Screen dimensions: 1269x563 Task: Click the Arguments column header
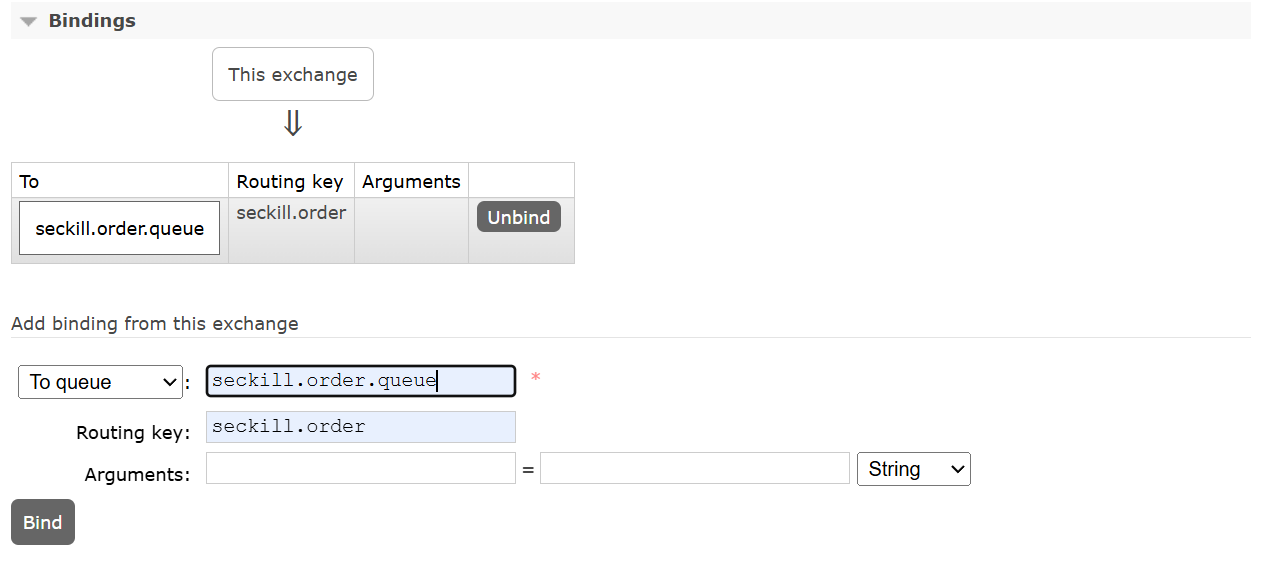[411, 181]
